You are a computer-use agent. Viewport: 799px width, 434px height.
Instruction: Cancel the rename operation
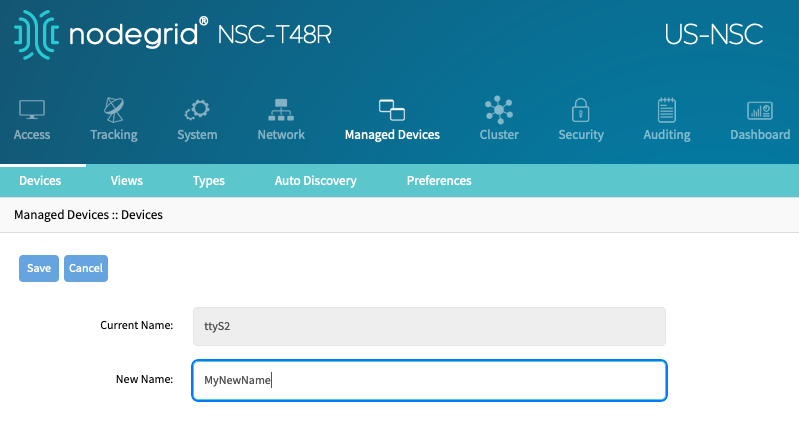coord(86,268)
